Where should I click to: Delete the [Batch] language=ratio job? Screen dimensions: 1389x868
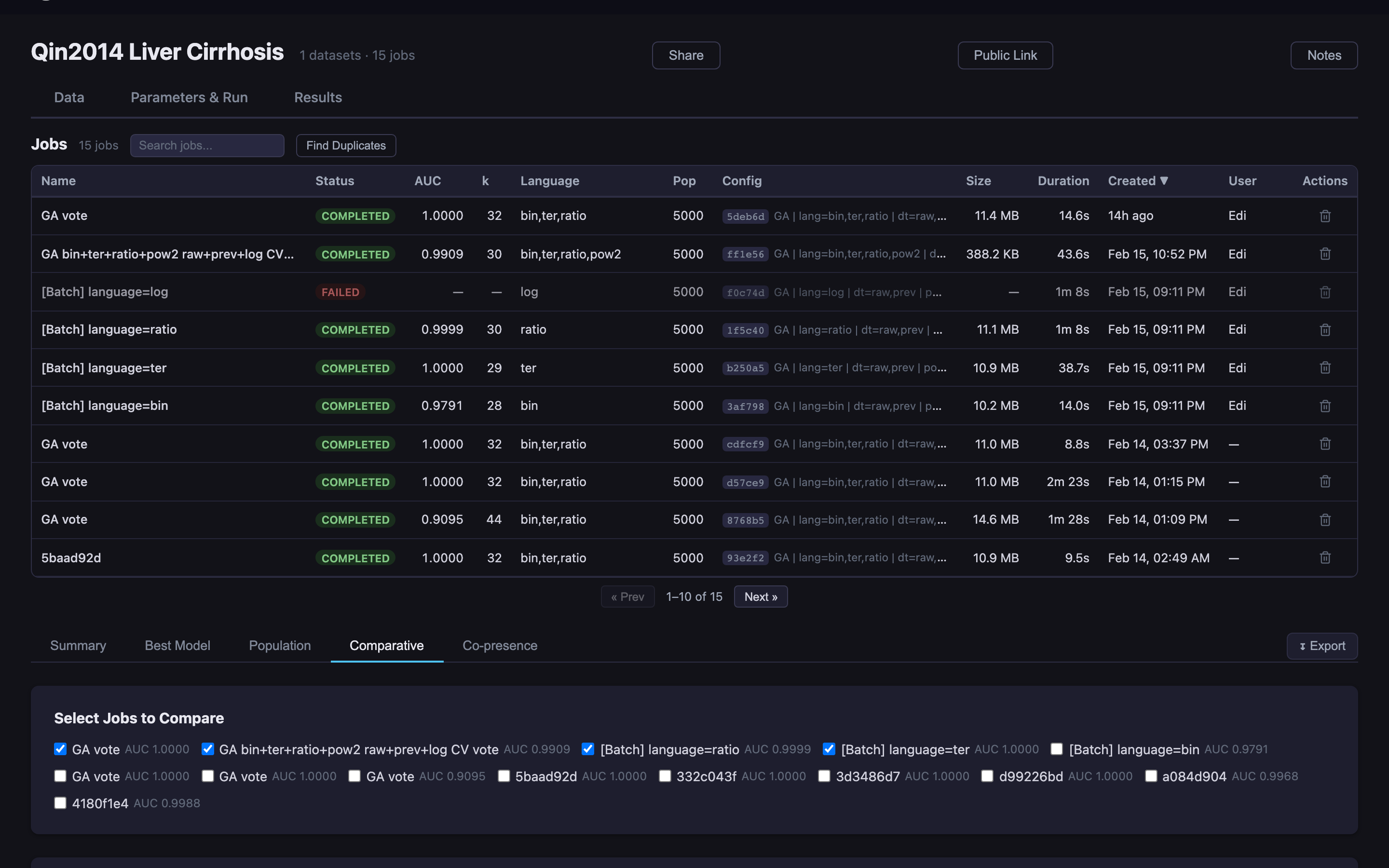pos(1325,329)
